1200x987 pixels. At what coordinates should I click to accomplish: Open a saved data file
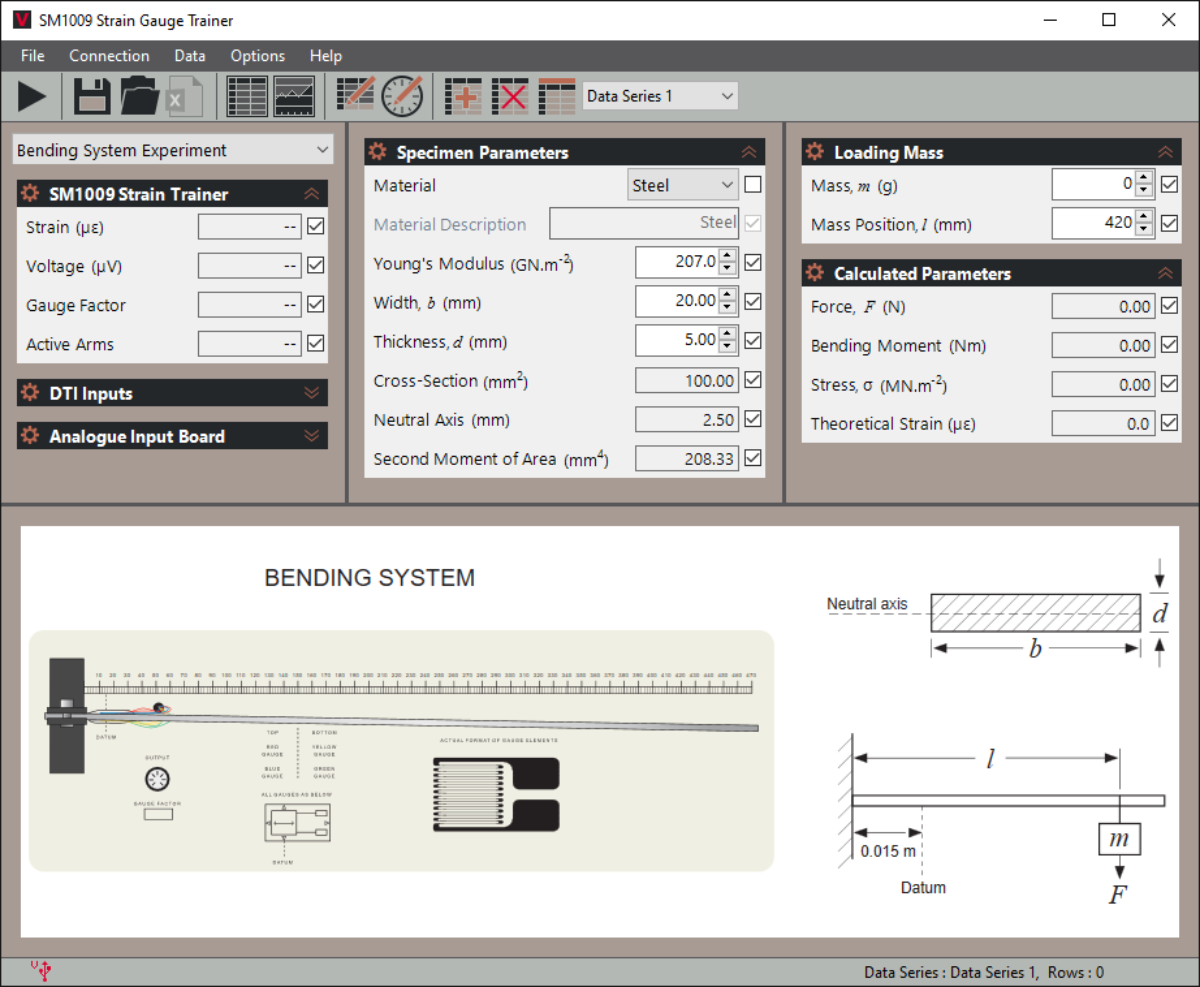(x=140, y=95)
